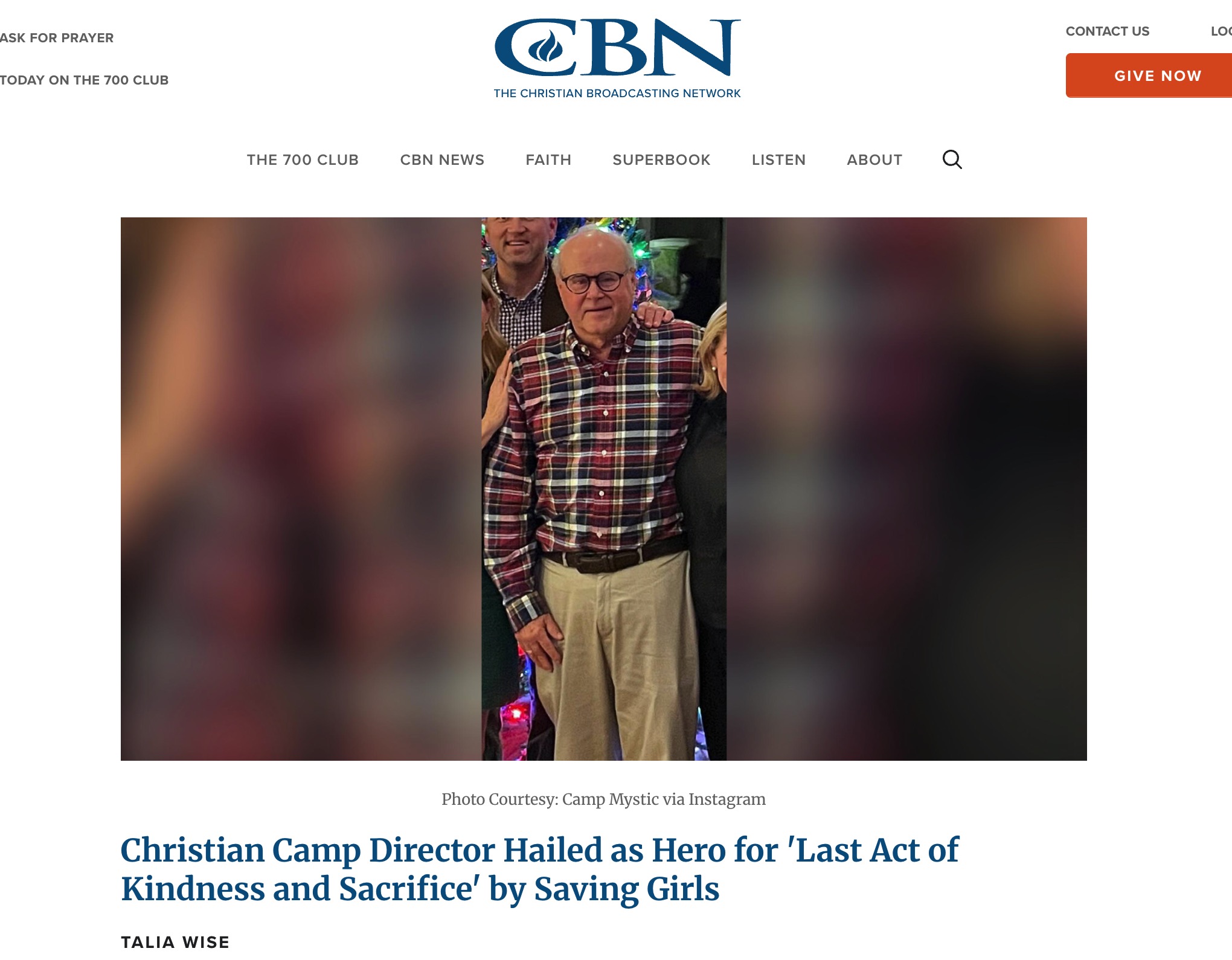Click The Christian Broadcasting Network tagline
The height and width of the screenshot is (960, 1232).
pyautogui.click(x=617, y=94)
